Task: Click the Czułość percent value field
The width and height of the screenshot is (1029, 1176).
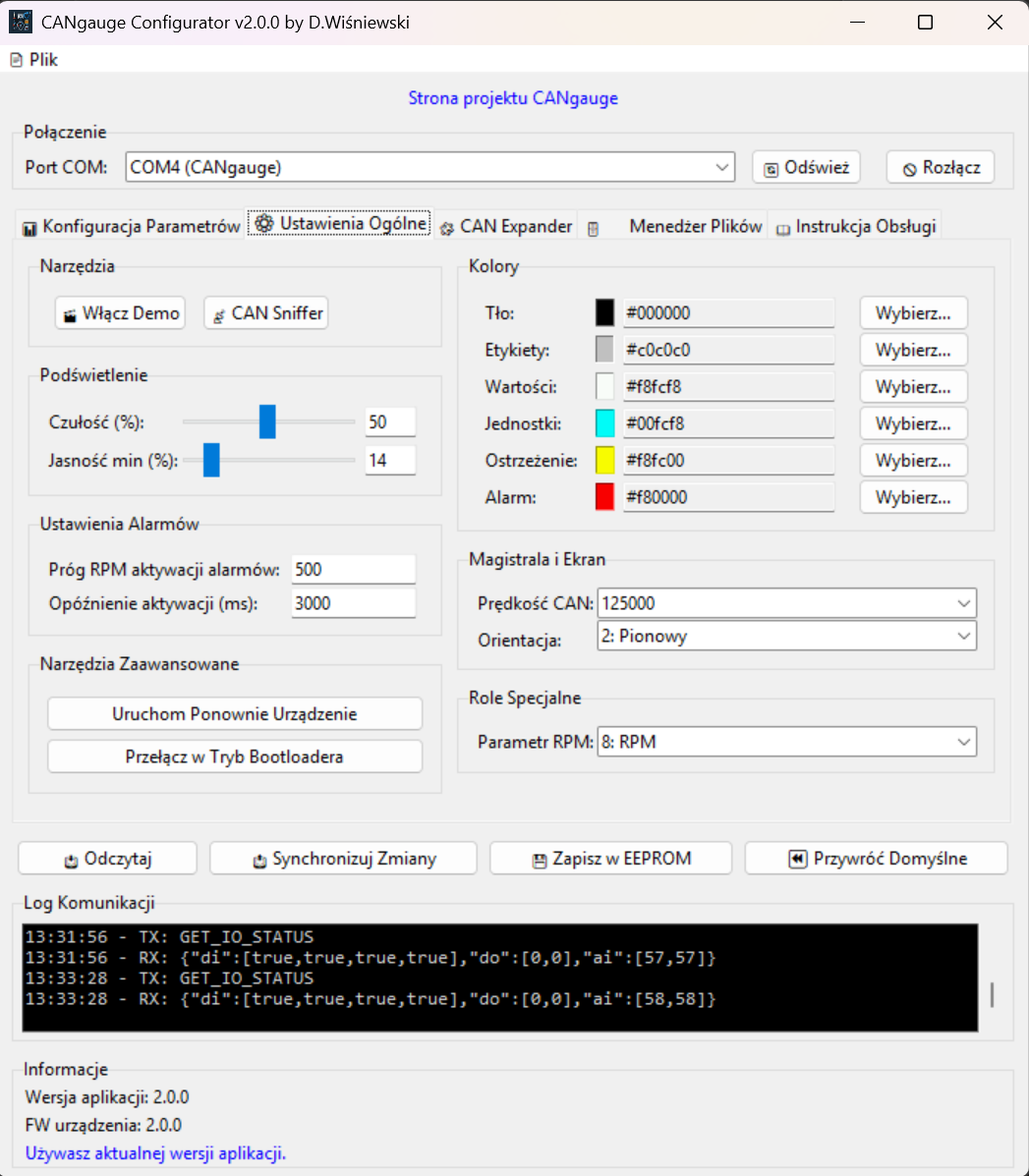Action: [x=390, y=421]
